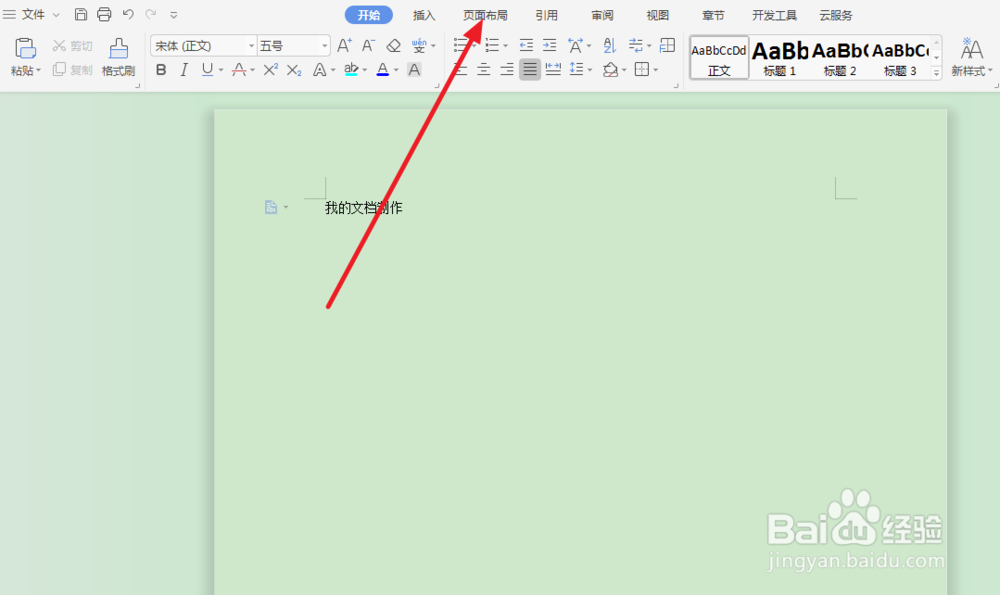The image size is (1000, 595).
Task: Toggle the active Justify alignment button
Action: click(529, 70)
